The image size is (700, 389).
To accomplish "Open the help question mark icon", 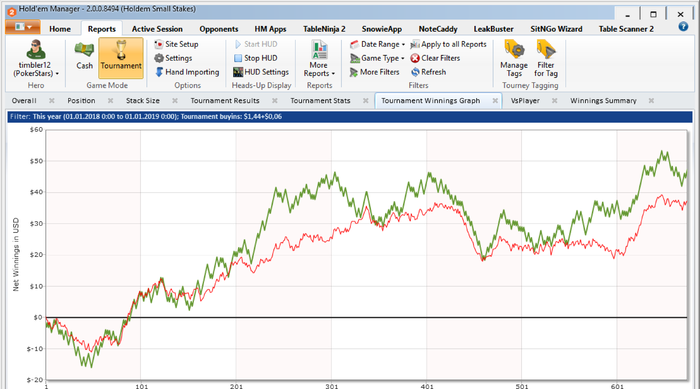I will (683, 27).
